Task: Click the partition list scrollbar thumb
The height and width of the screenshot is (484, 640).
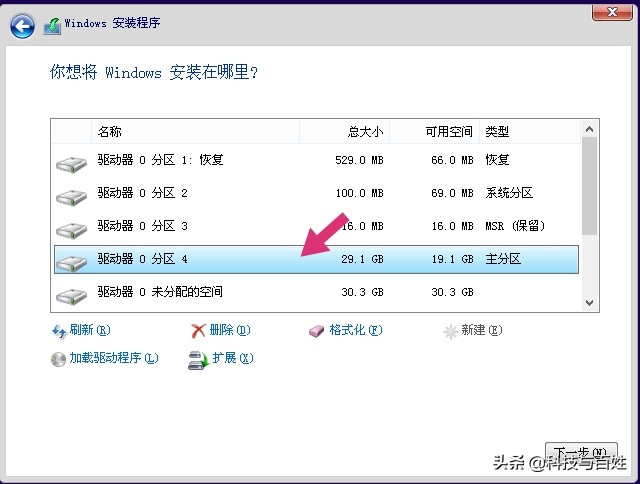Action: [x=589, y=186]
